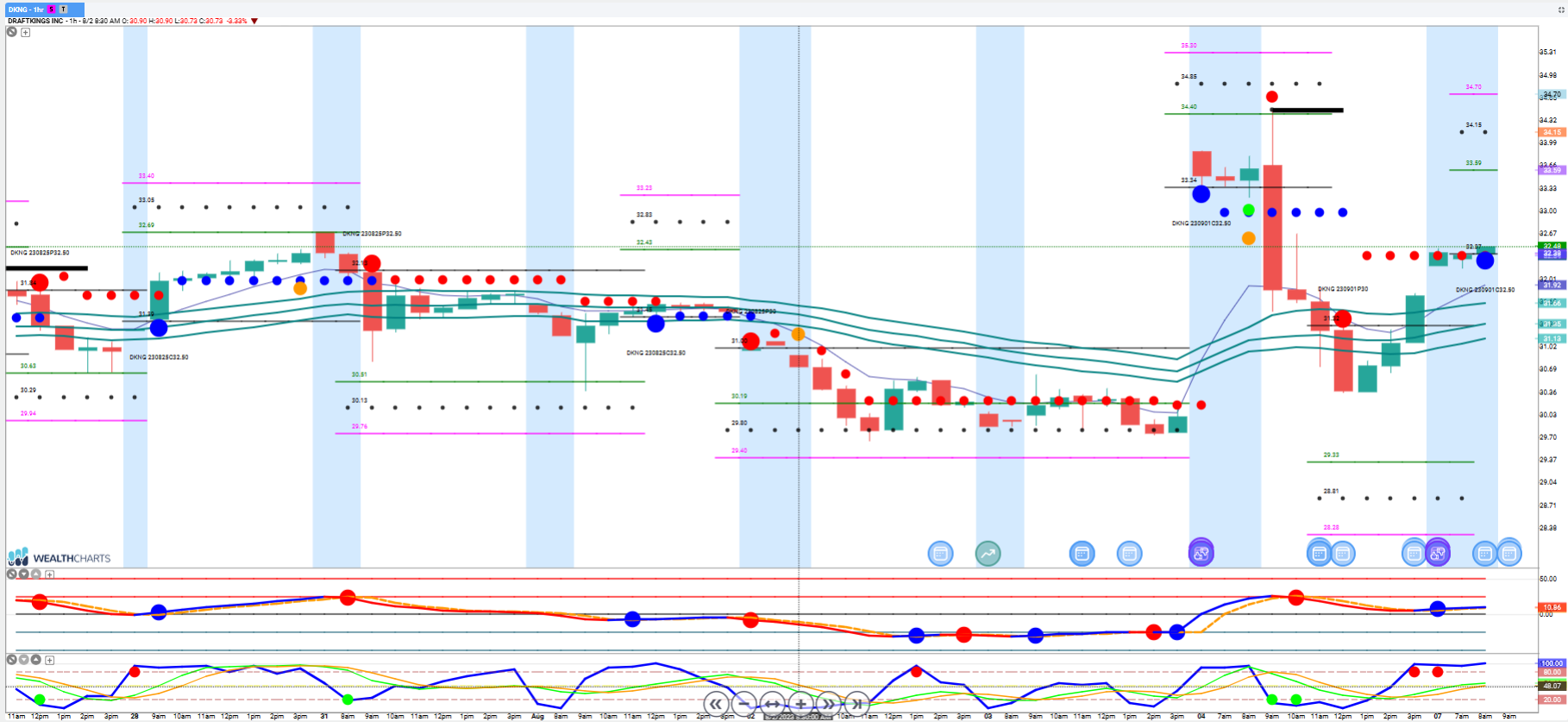Click the 29.33 green level label
The width and height of the screenshot is (1568, 722).
[1331, 455]
